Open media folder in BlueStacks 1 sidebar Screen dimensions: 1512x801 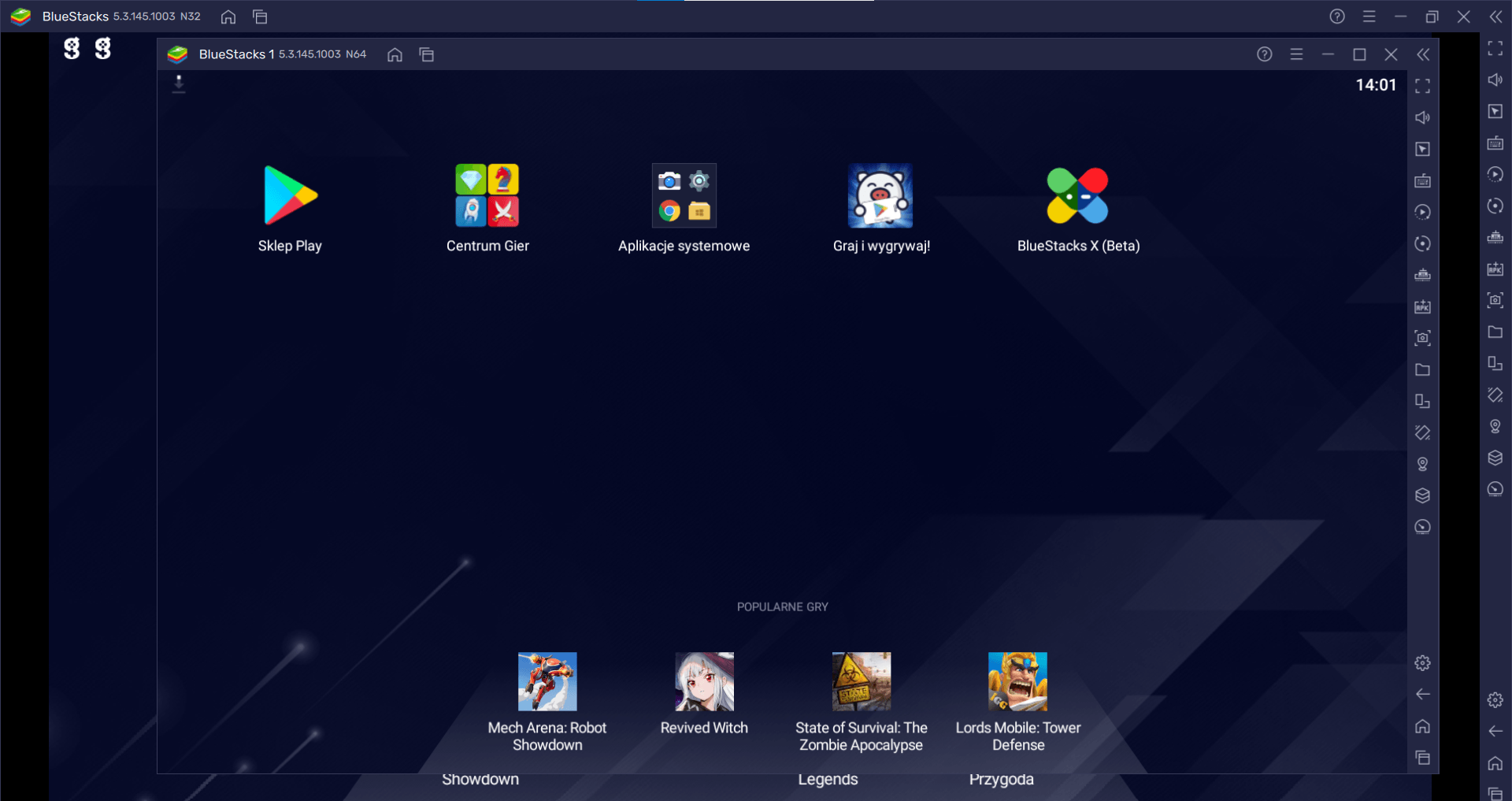1422,369
